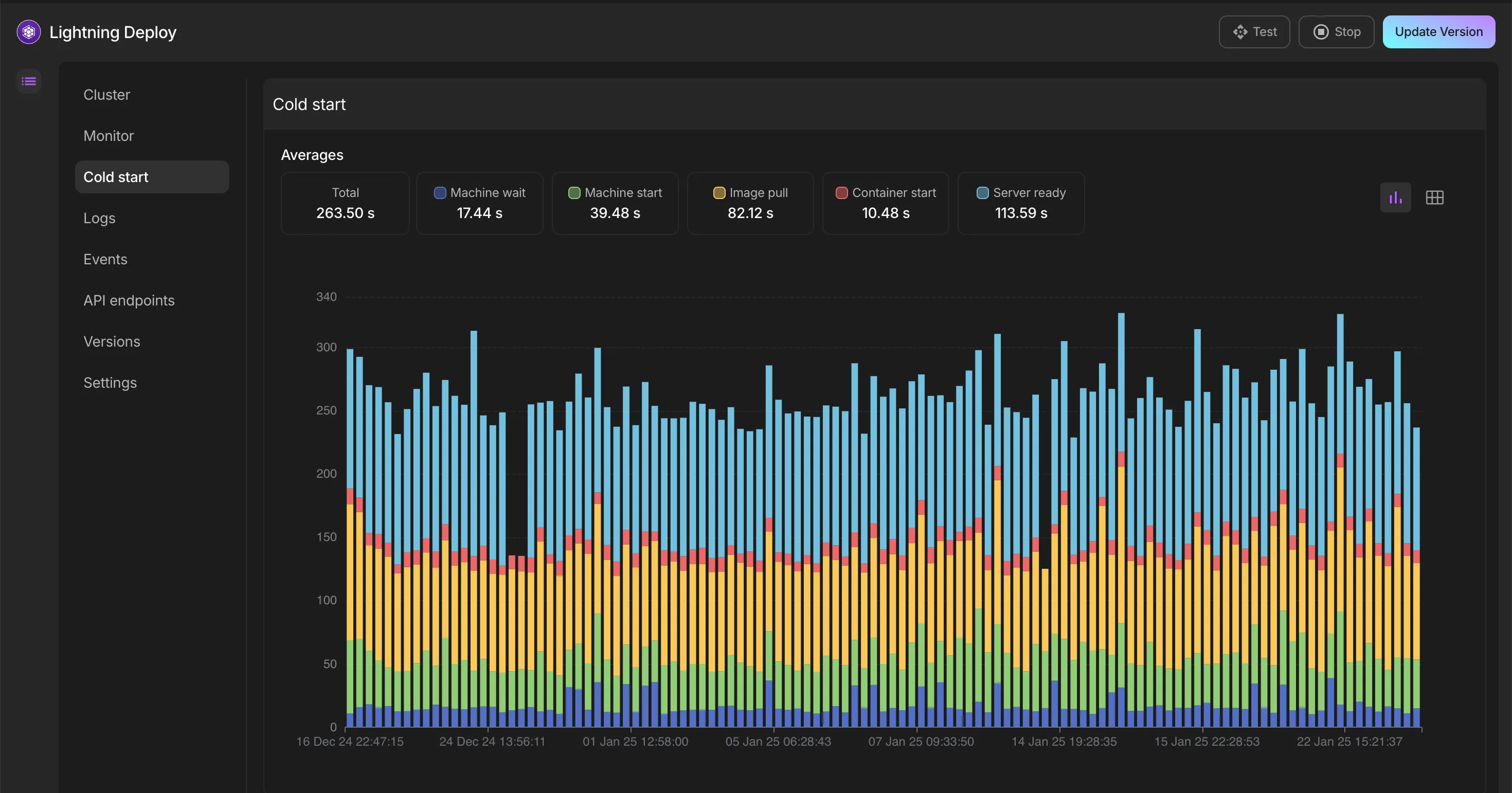1512x793 pixels.
Task: Go to Events page
Action: (152, 259)
